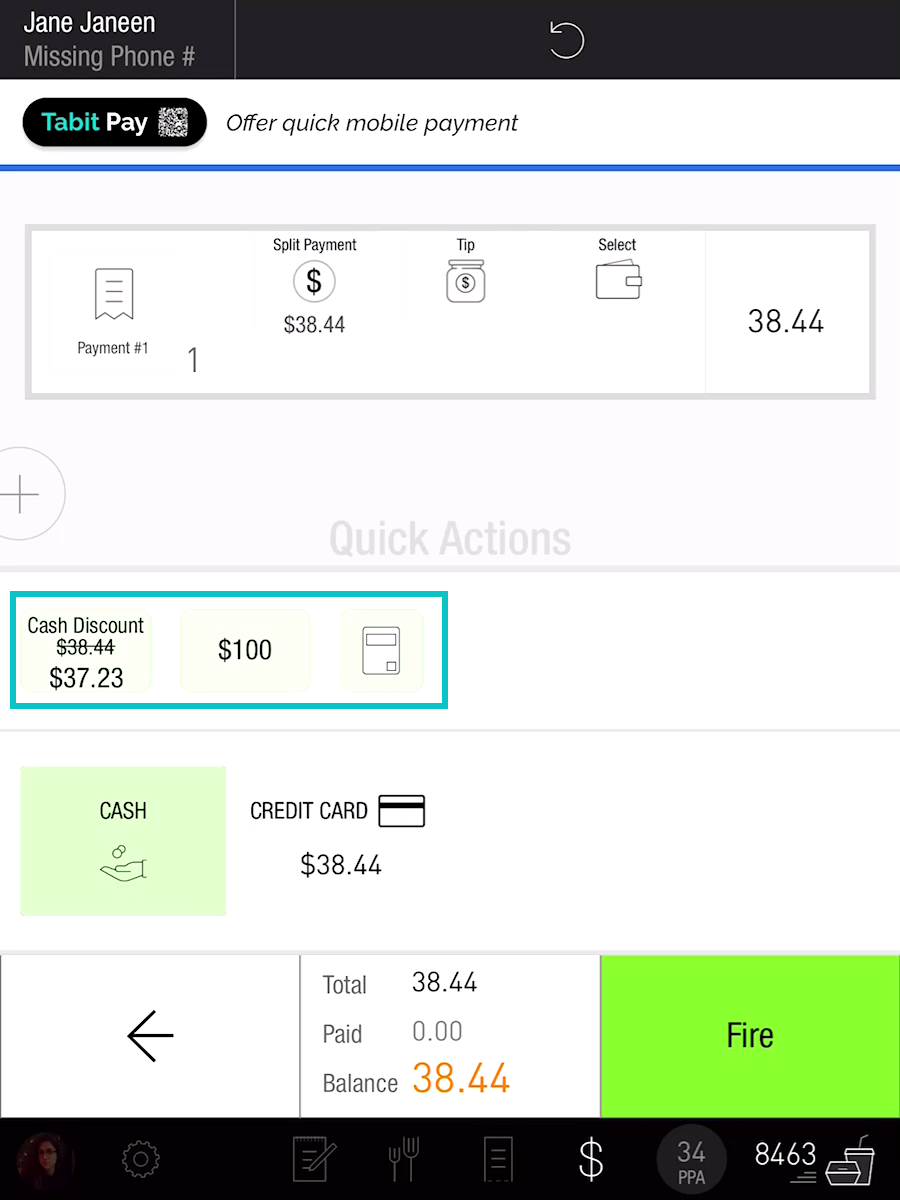Open the Select wallet icon
This screenshot has width=900, height=1200.
pos(617,281)
